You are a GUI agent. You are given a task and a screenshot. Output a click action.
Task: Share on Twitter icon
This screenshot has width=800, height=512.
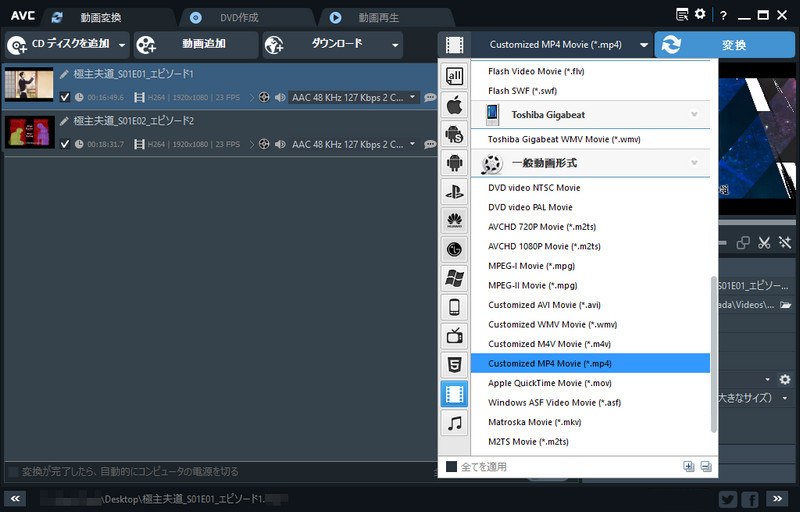click(728, 499)
